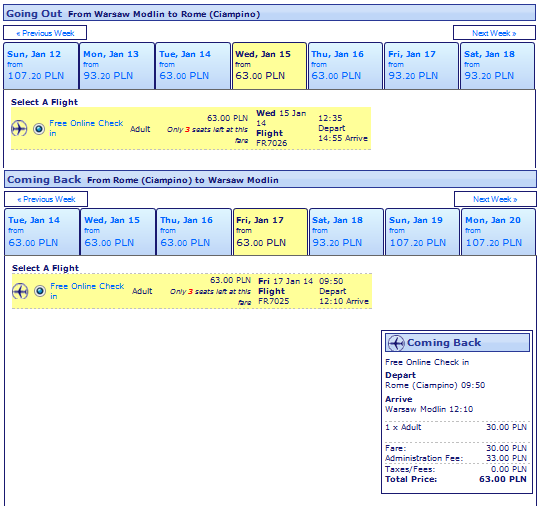This screenshot has width=538, height=506.
Task: Click the airplane icon in the Coming Back flight row
Action: coord(20,291)
